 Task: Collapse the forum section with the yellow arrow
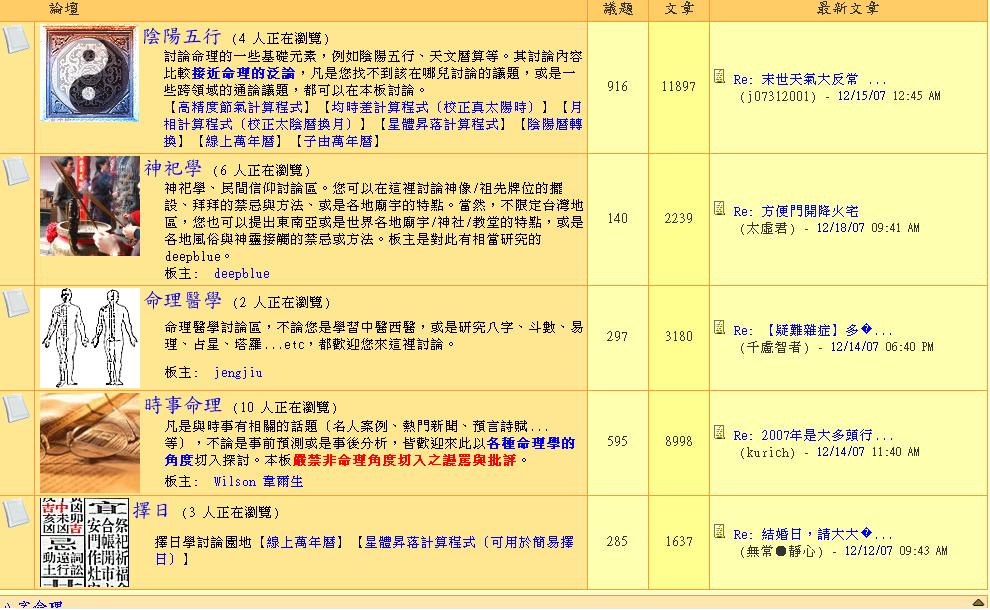978,601
